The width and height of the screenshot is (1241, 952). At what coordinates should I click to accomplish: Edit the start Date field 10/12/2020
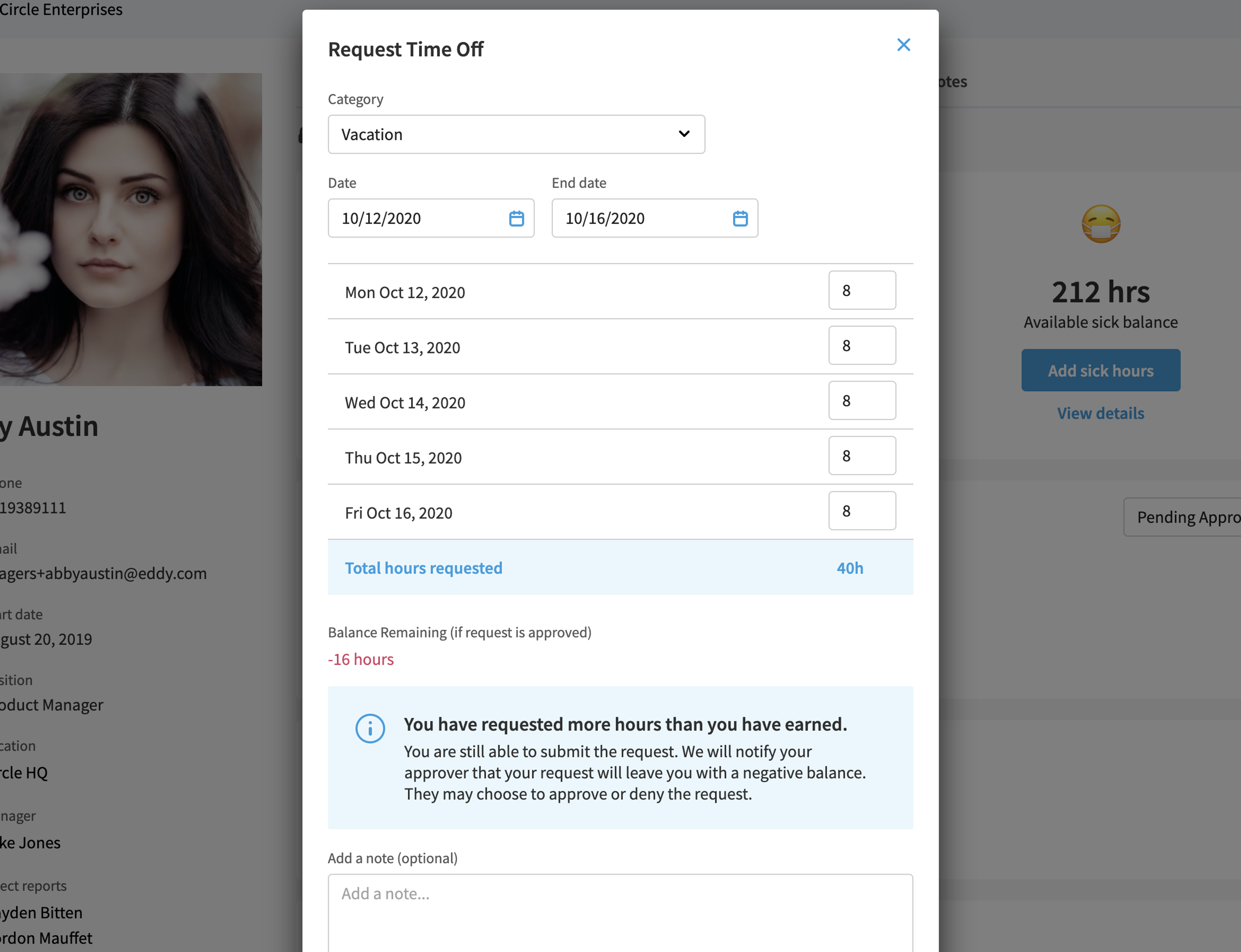point(431,218)
